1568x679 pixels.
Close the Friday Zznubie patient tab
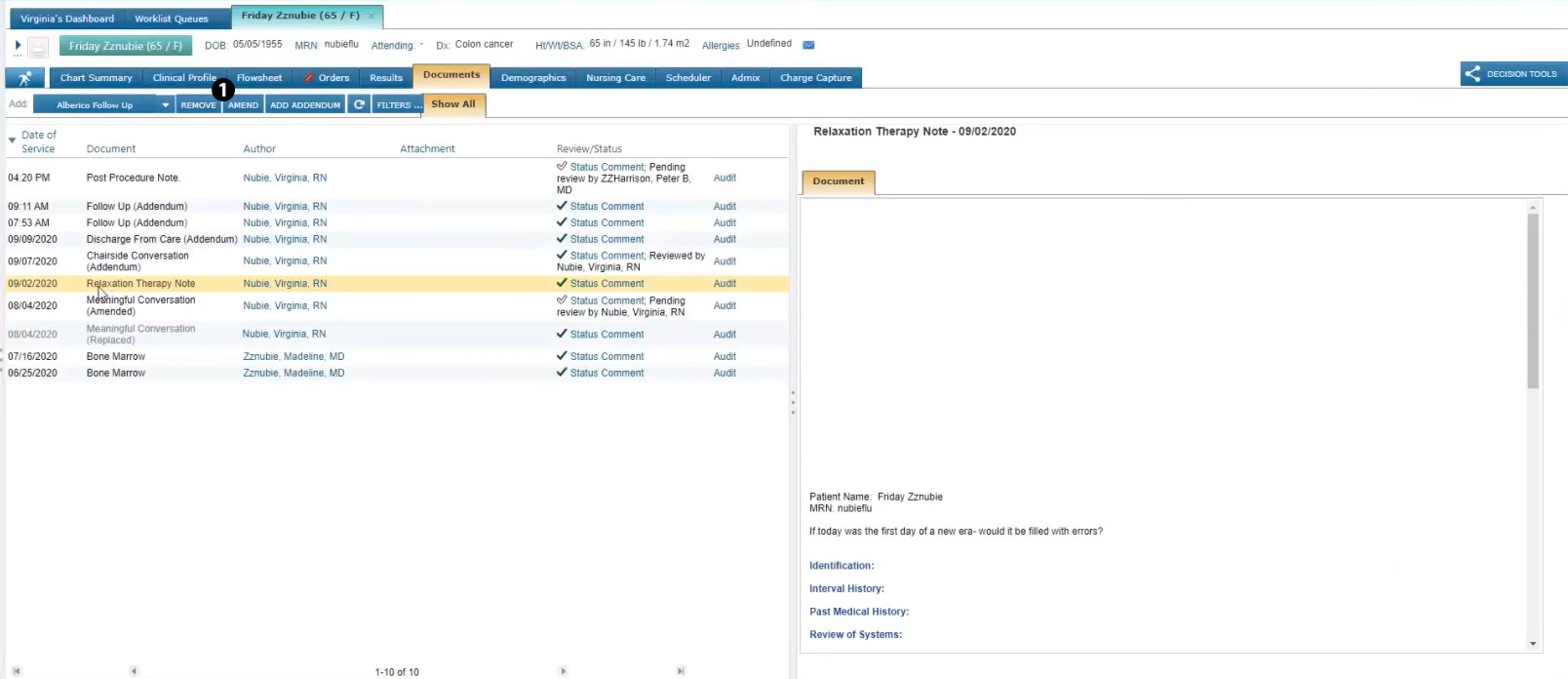tap(371, 17)
